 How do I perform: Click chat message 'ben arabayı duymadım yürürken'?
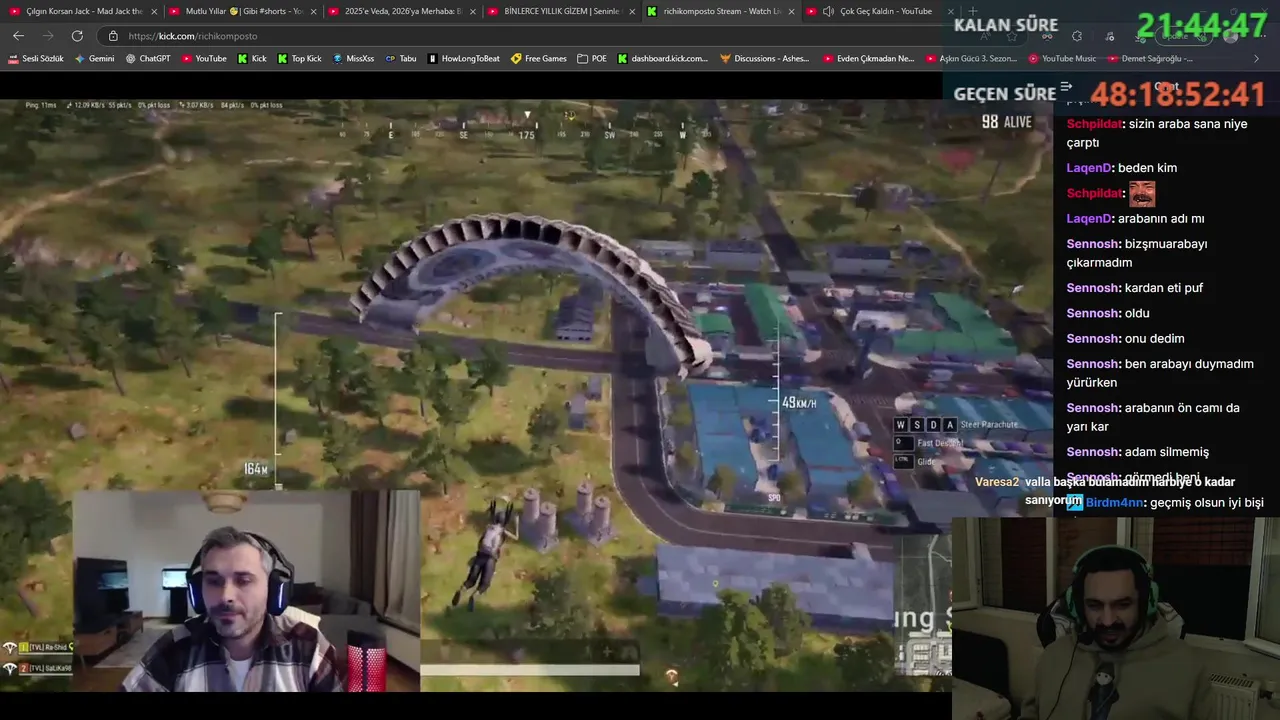coord(1160,373)
